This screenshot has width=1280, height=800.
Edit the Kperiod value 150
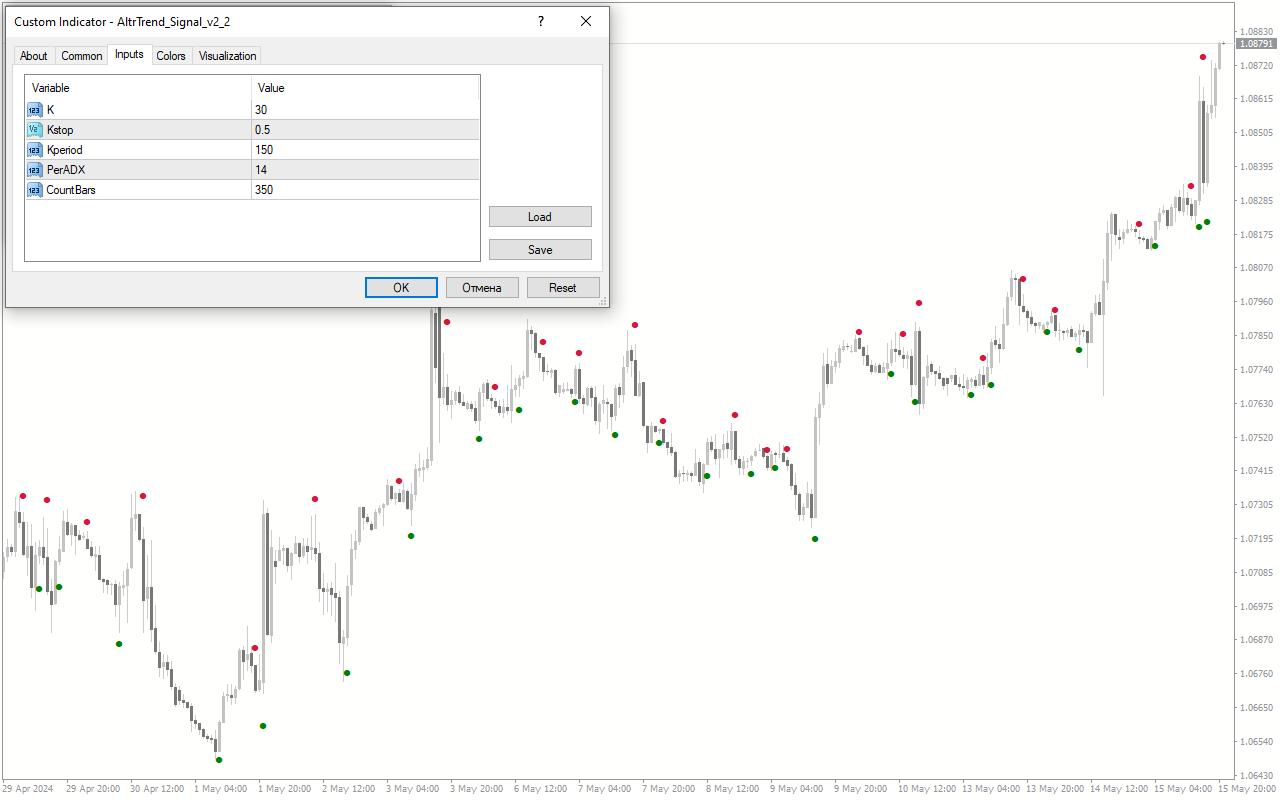pos(365,150)
